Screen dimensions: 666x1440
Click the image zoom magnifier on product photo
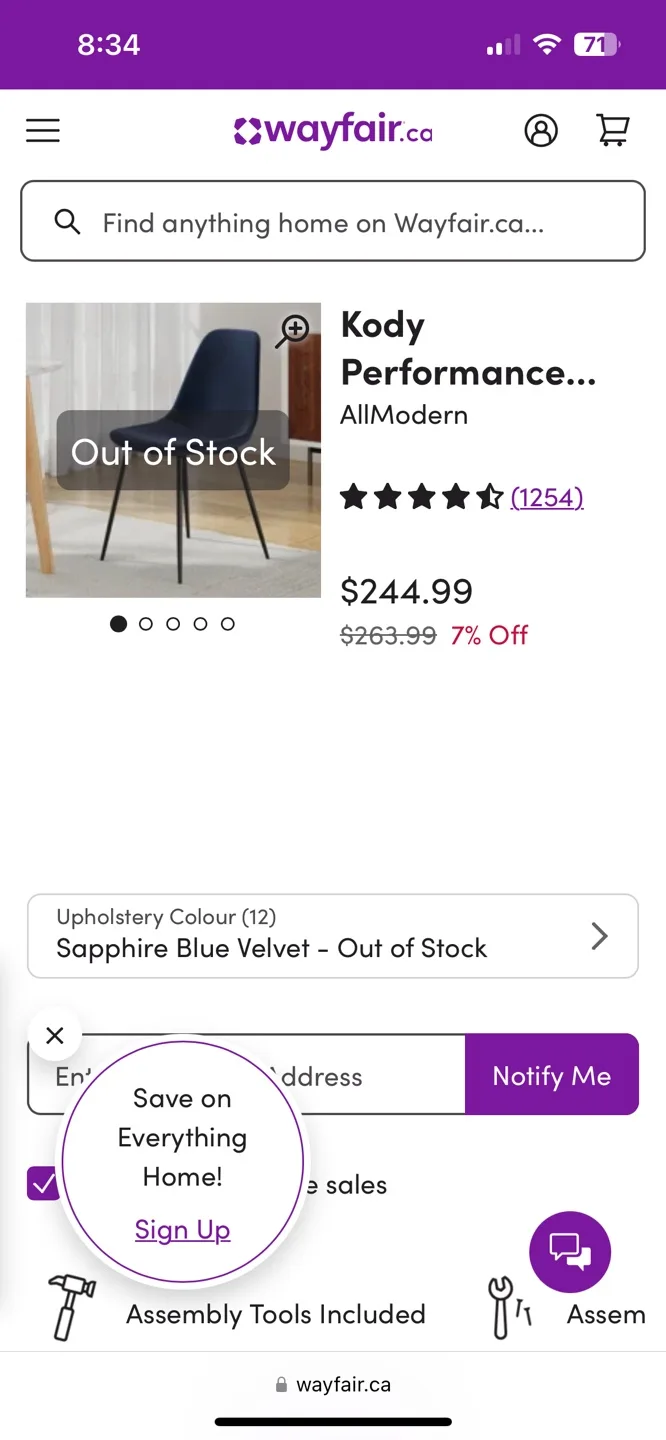click(x=293, y=329)
